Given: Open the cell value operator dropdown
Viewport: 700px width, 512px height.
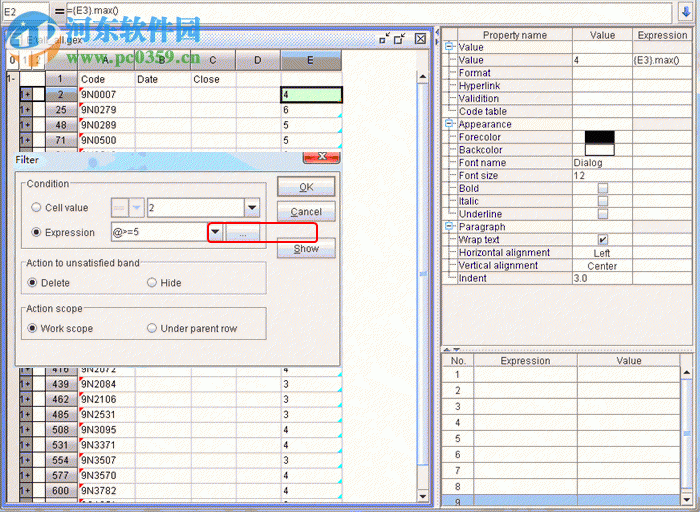Looking at the screenshot, I should [136, 208].
